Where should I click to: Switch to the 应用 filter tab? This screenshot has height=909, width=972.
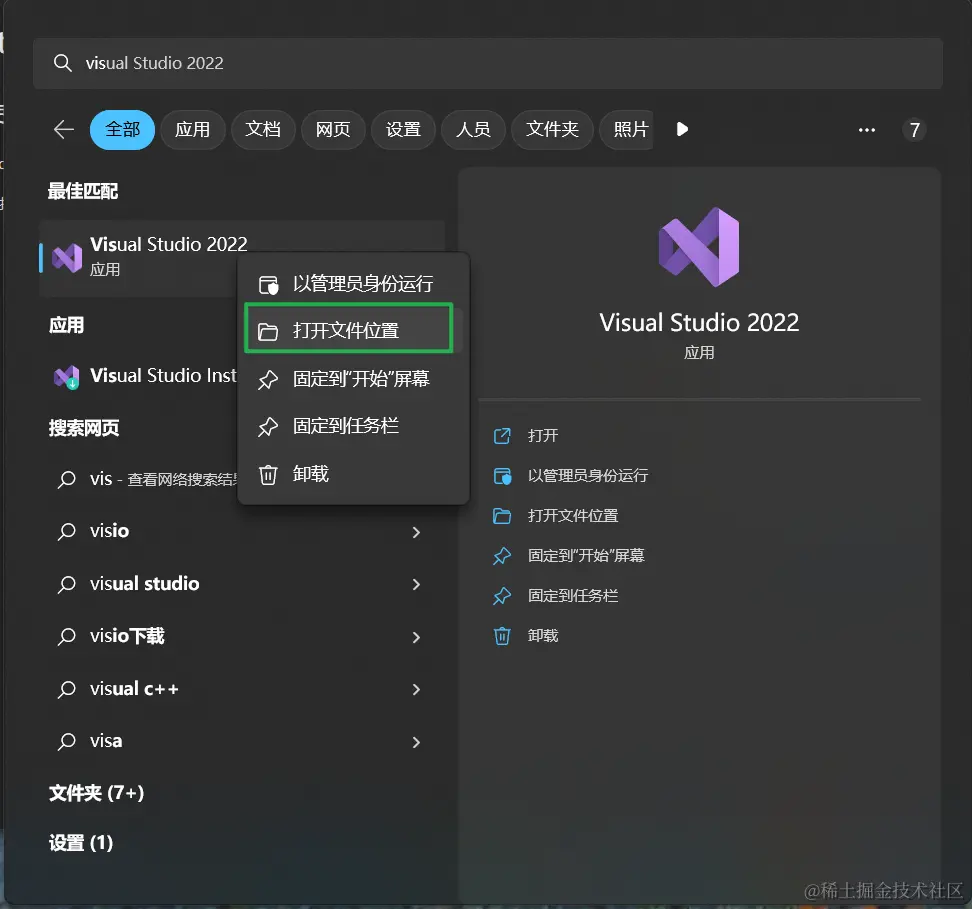pyautogui.click(x=192, y=130)
